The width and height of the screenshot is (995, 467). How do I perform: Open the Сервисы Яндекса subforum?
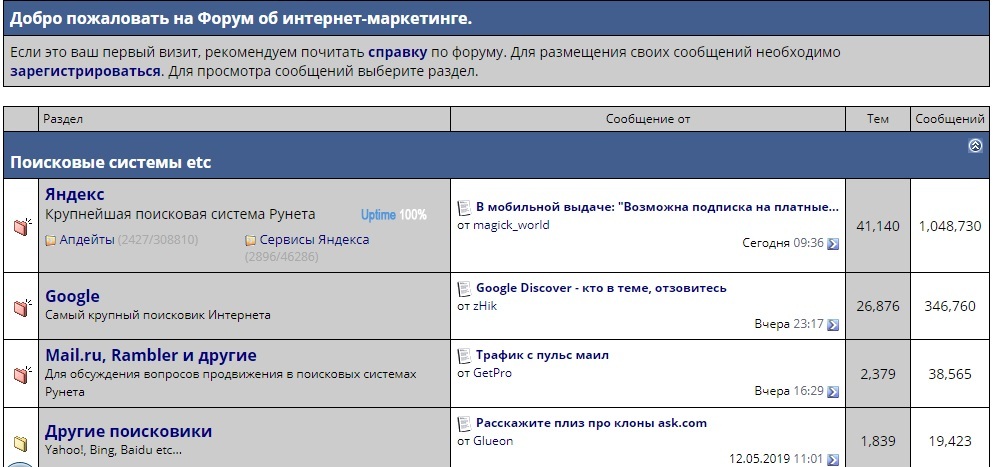[314, 240]
